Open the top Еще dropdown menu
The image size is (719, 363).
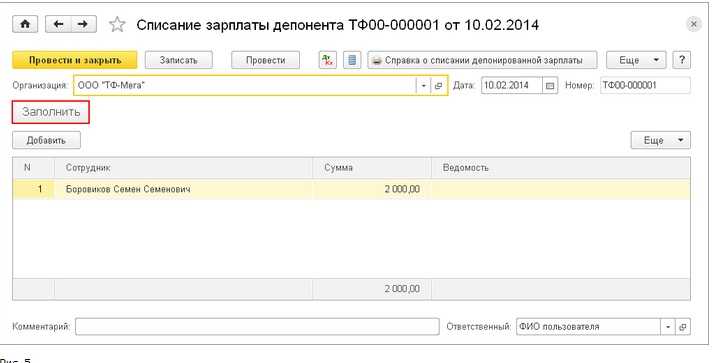pyautogui.click(x=636, y=60)
